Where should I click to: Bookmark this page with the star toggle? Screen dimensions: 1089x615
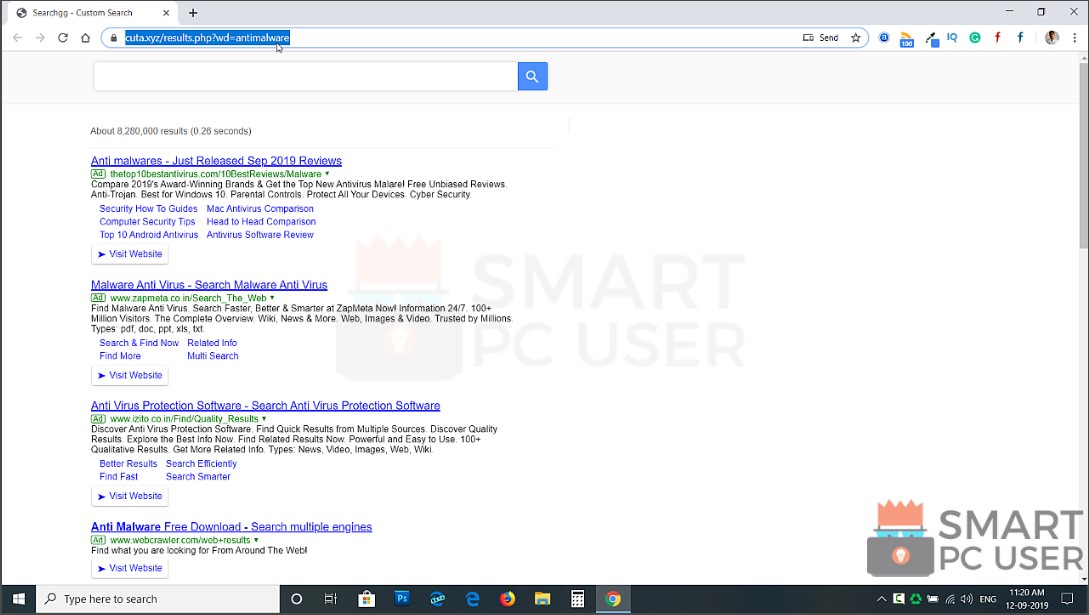tap(856, 37)
